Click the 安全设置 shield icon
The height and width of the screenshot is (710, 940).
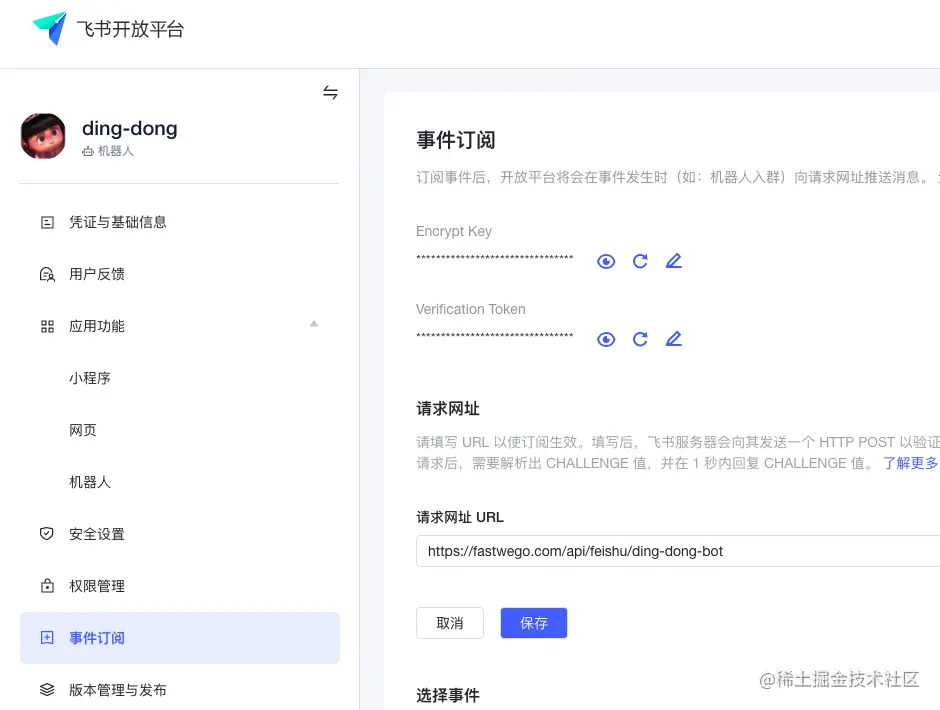pos(47,534)
